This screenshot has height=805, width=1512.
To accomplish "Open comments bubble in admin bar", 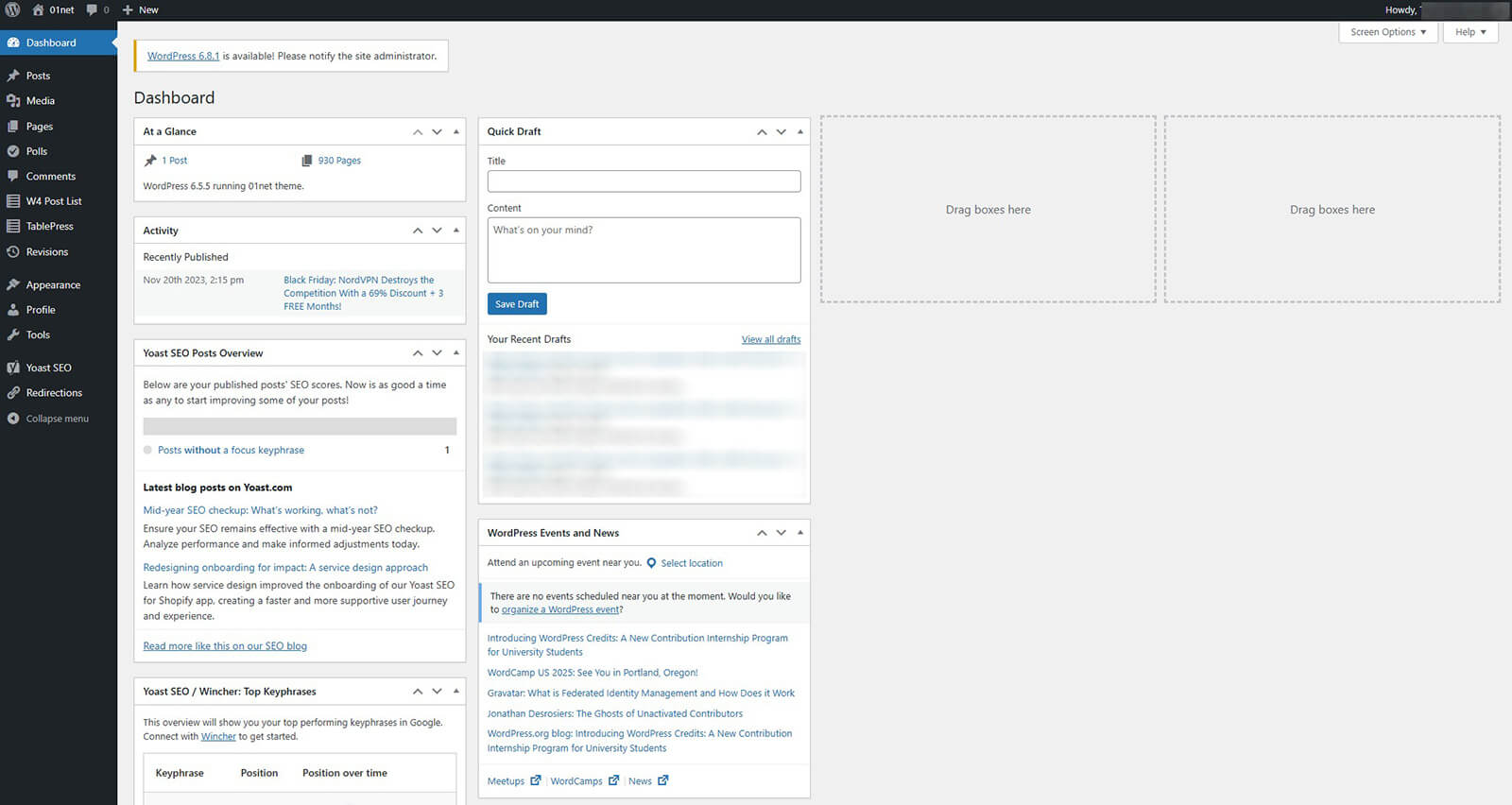I will pos(93,9).
